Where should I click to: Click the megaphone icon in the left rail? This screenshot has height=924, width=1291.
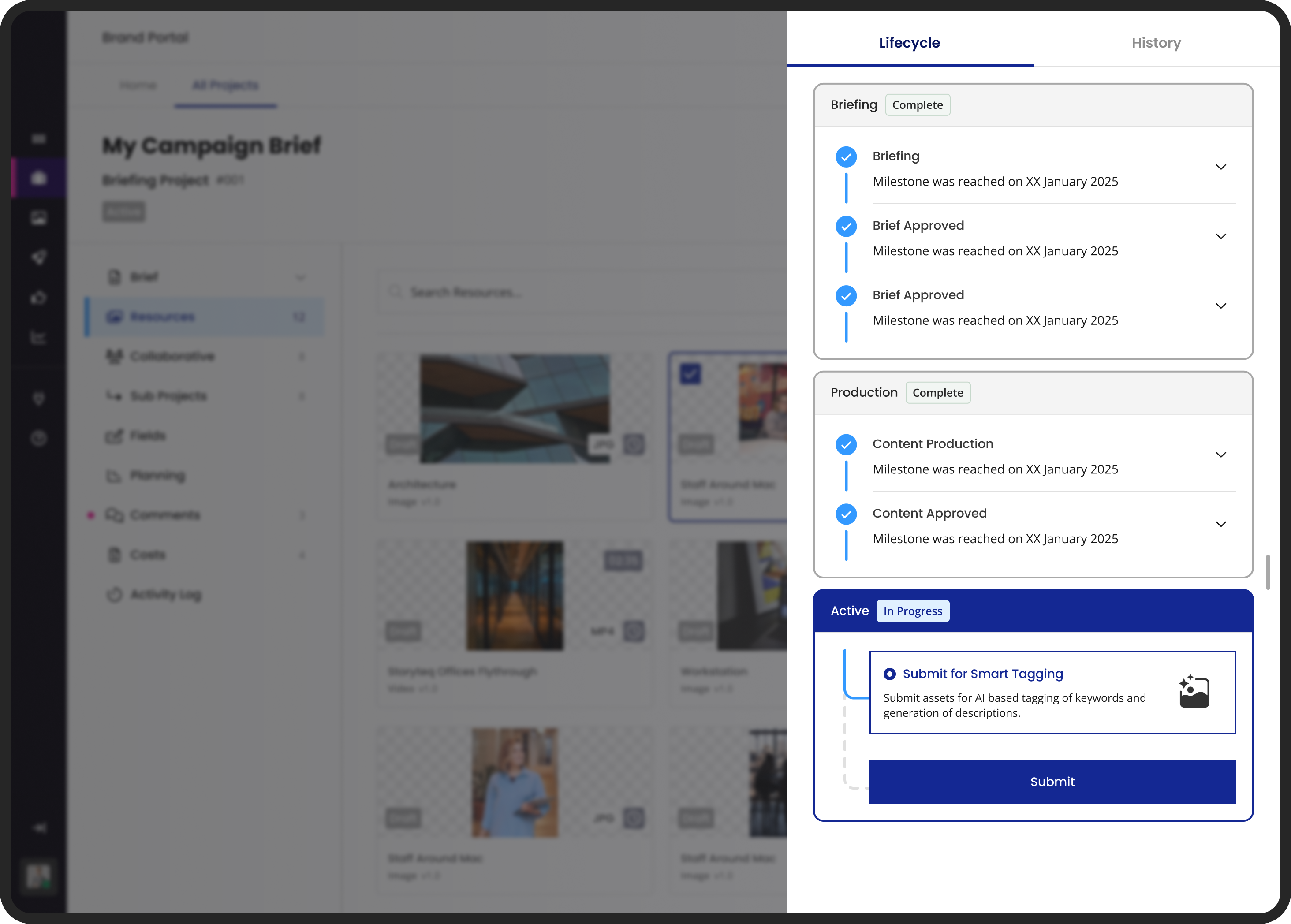[x=39, y=257]
